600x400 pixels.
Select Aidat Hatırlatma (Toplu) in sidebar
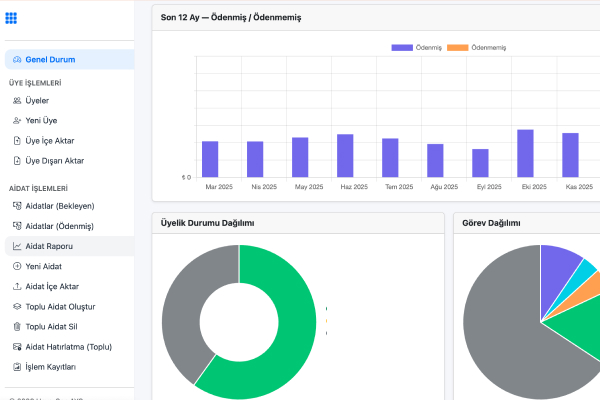pos(68,347)
